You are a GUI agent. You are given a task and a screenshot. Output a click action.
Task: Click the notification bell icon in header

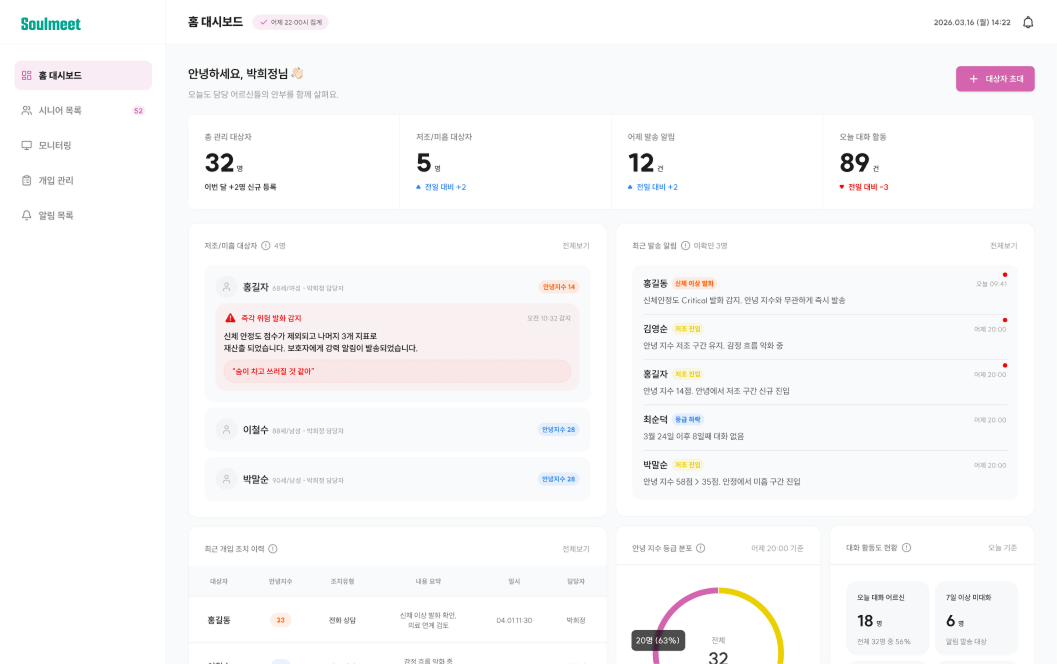(x=1027, y=22)
